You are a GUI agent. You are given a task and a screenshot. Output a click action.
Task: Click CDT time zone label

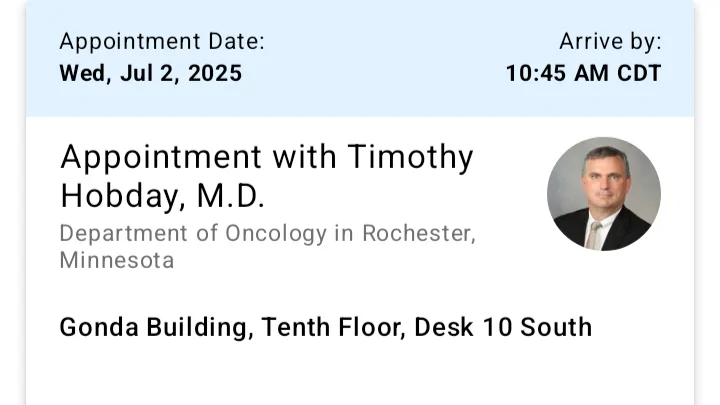[x=639, y=73]
